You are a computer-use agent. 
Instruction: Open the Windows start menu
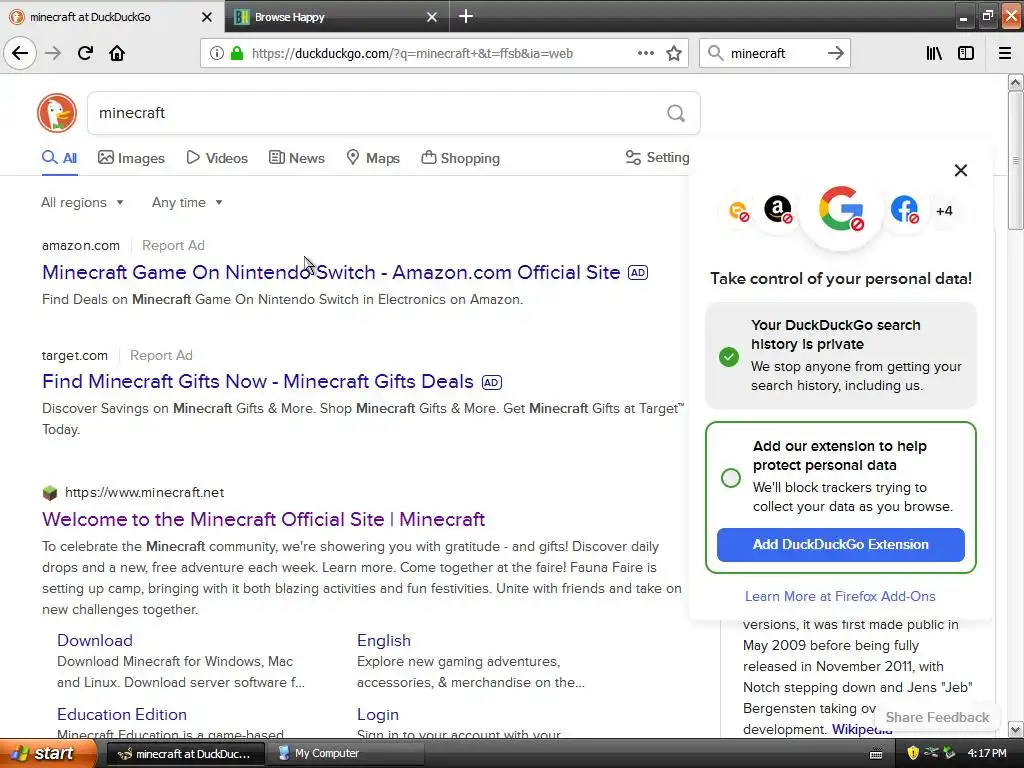coord(47,753)
